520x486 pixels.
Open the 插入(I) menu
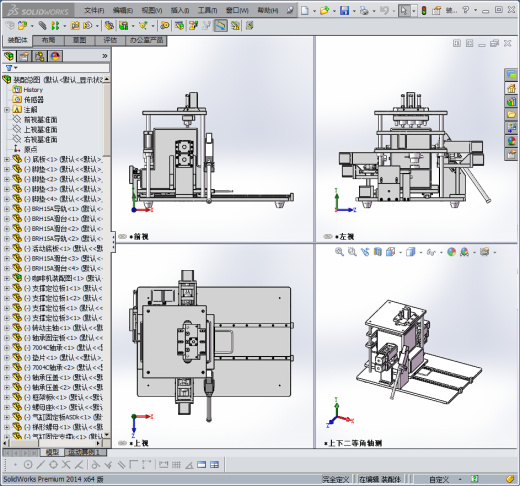[180, 11]
